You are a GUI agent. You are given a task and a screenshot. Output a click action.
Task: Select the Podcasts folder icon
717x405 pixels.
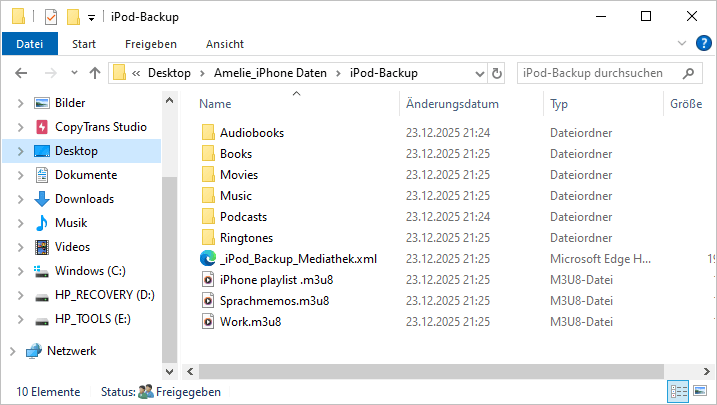pos(208,217)
